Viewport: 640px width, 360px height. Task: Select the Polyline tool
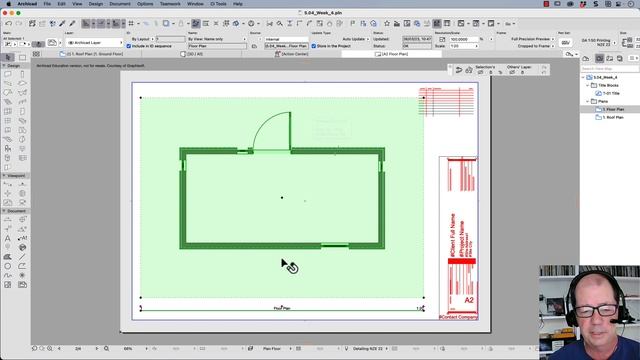22,266
